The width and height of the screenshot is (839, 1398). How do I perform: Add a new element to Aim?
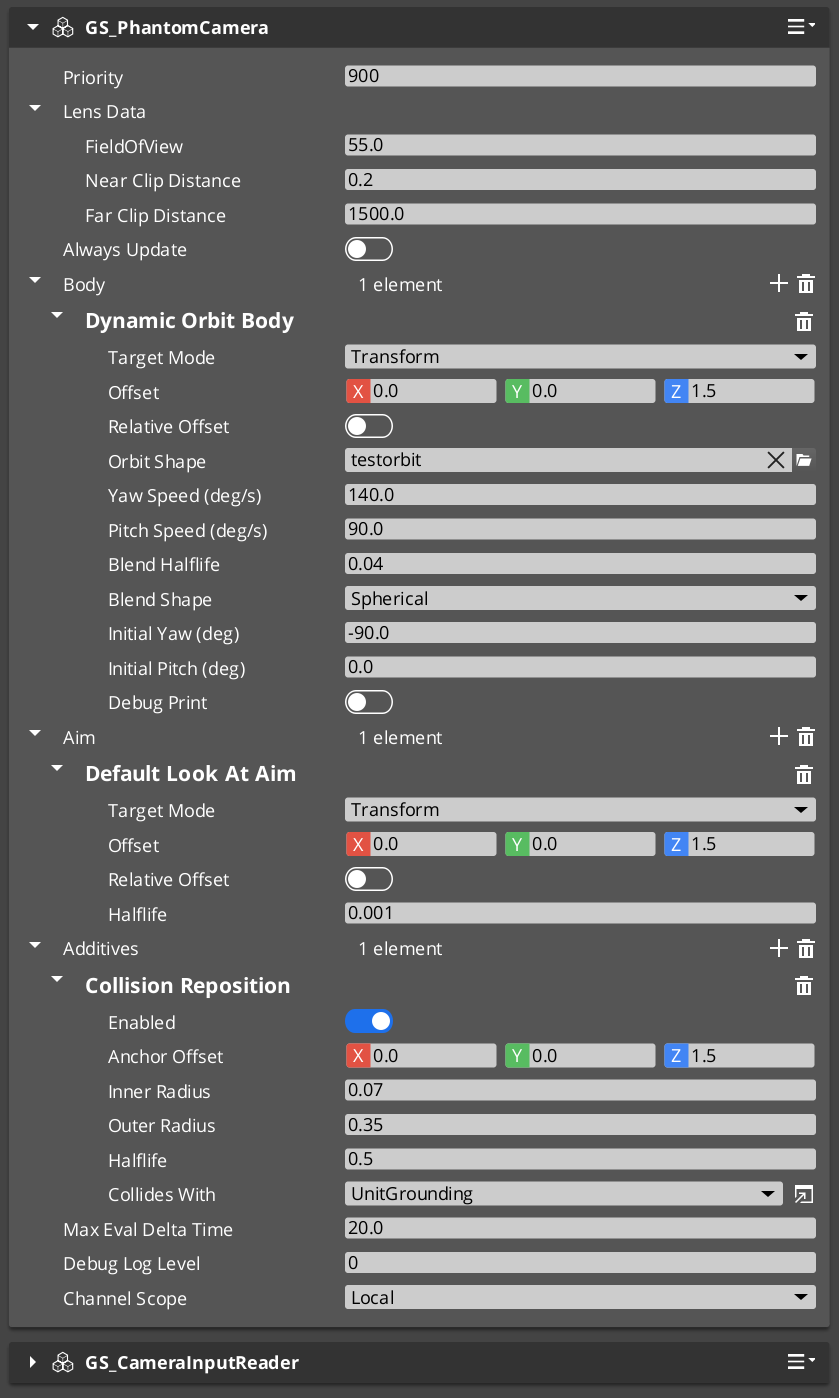[779, 737]
